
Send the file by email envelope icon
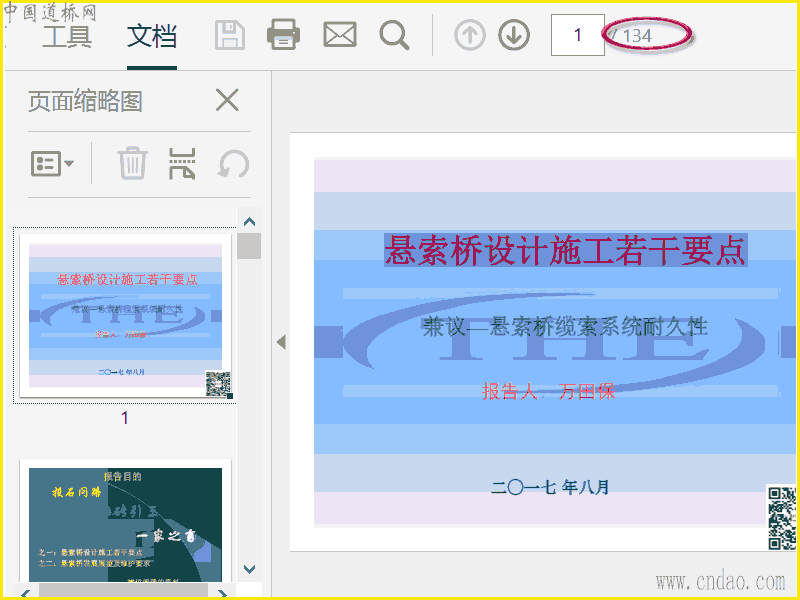click(340, 35)
